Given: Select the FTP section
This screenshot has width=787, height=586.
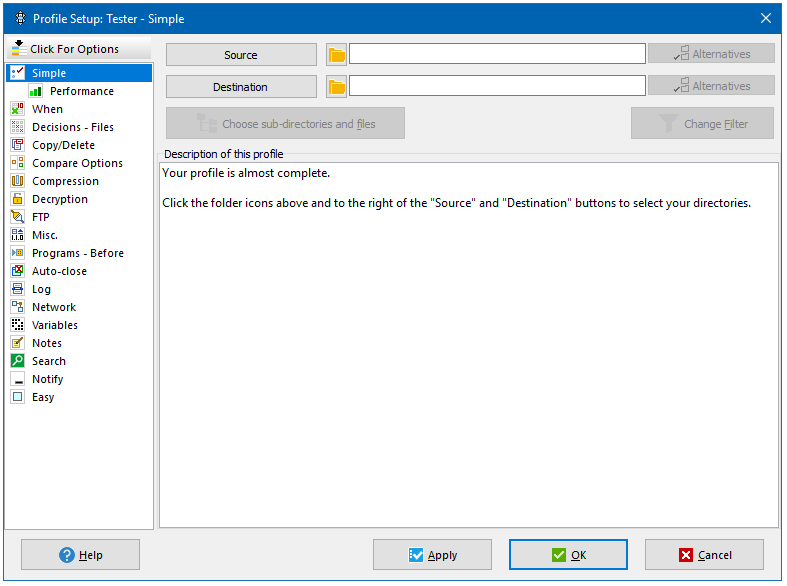Looking at the screenshot, I should tap(41, 217).
